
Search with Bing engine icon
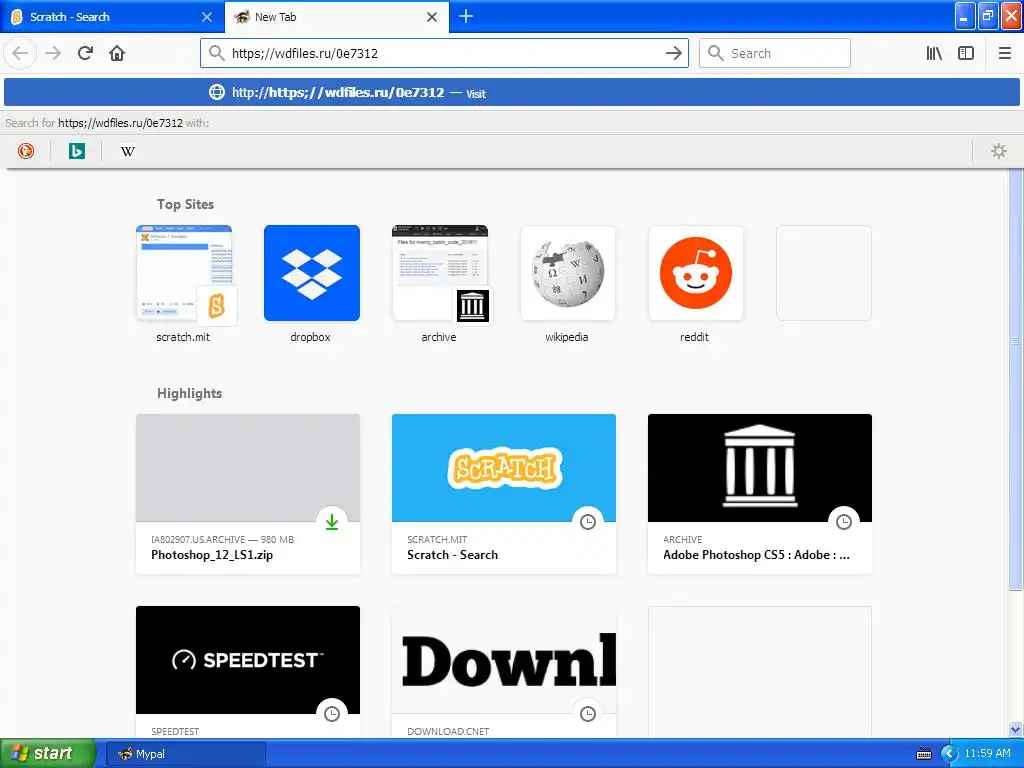pyautogui.click(x=76, y=151)
